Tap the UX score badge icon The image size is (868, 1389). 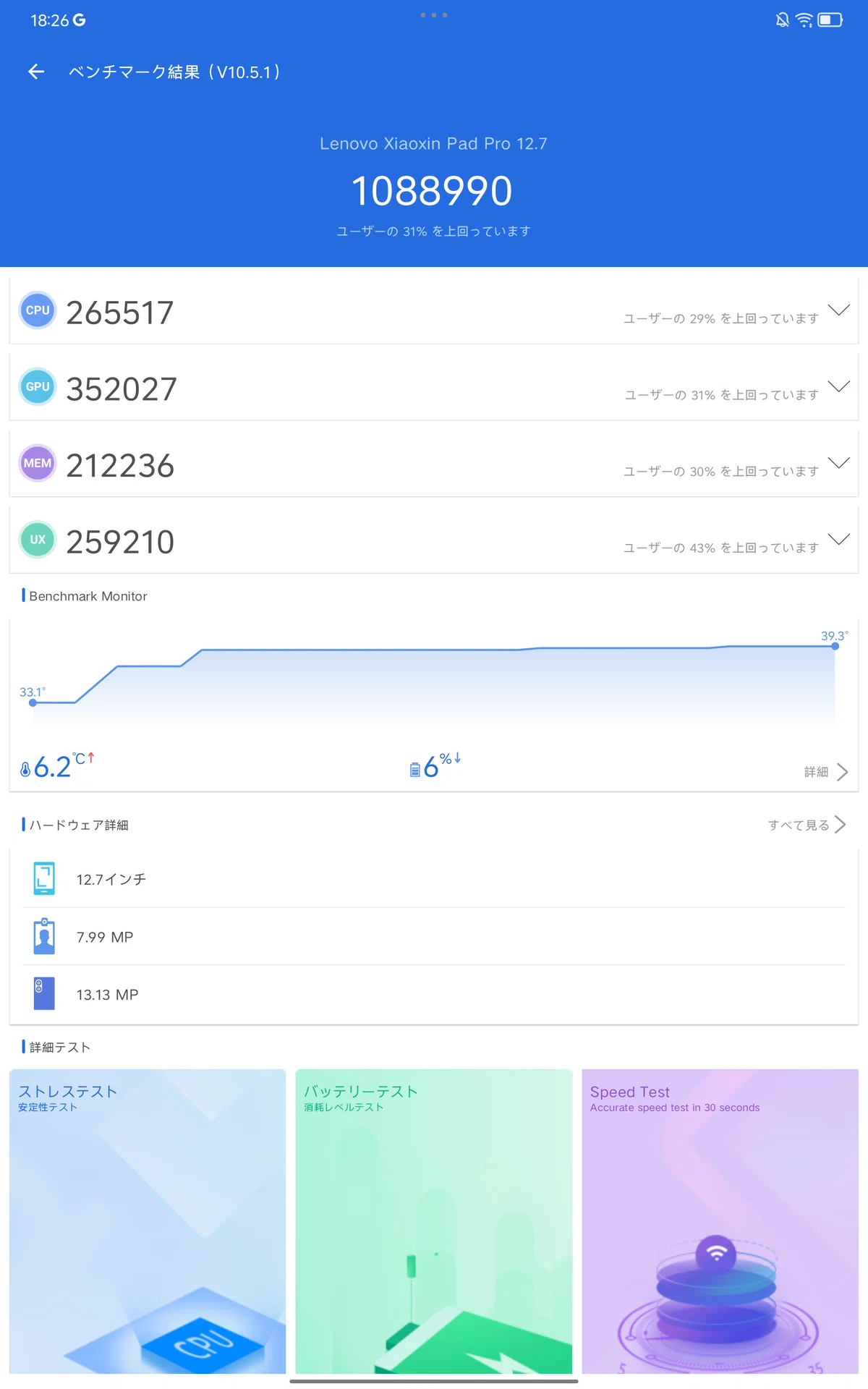point(38,540)
